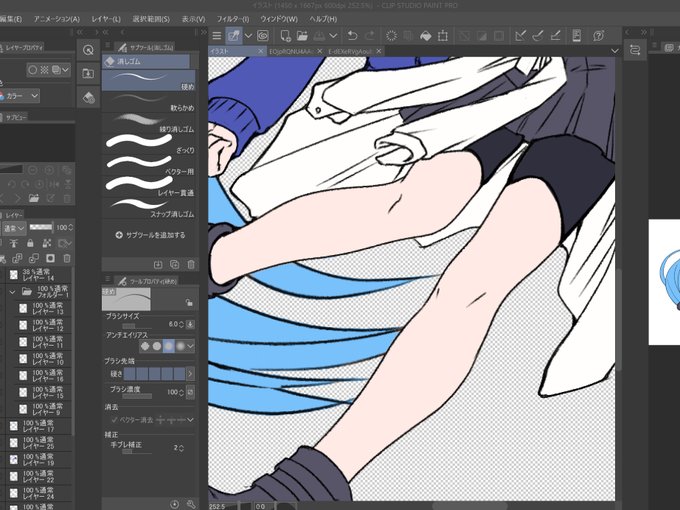Toggle tool property lock icon
The image size is (680, 510).
(x=189, y=302)
